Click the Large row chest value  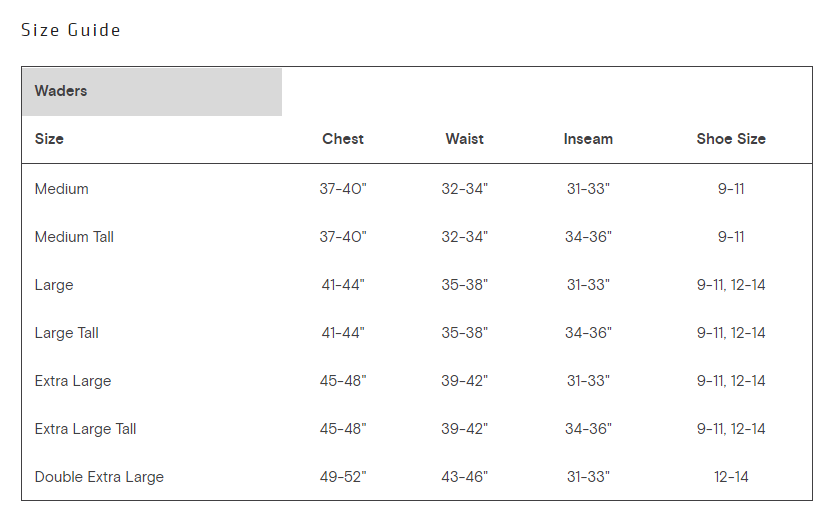point(343,285)
